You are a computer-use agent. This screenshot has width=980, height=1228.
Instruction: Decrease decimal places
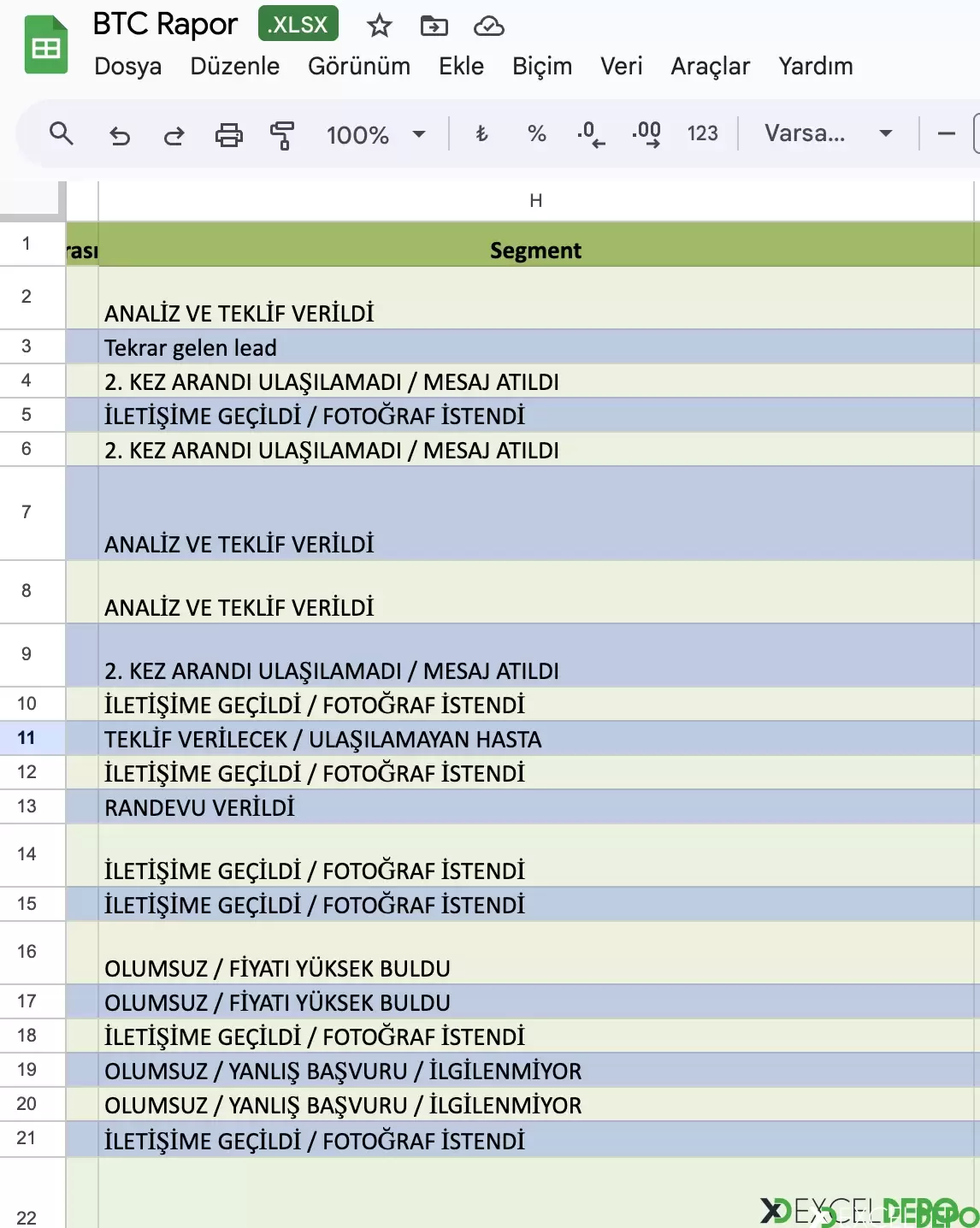[591, 133]
